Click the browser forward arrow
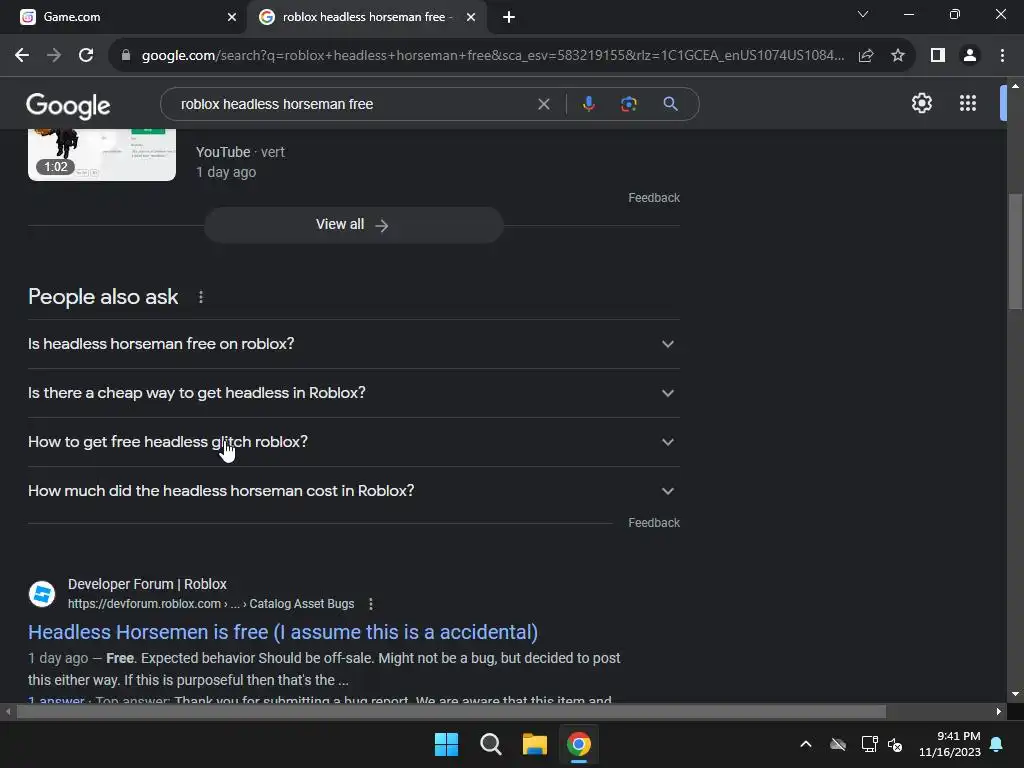The image size is (1024, 768). coord(54,56)
